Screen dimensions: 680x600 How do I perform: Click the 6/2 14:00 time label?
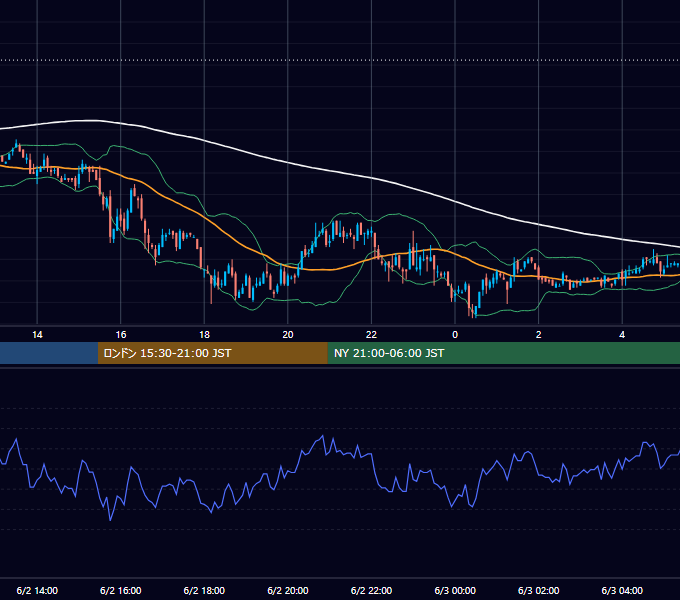coord(37,590)
